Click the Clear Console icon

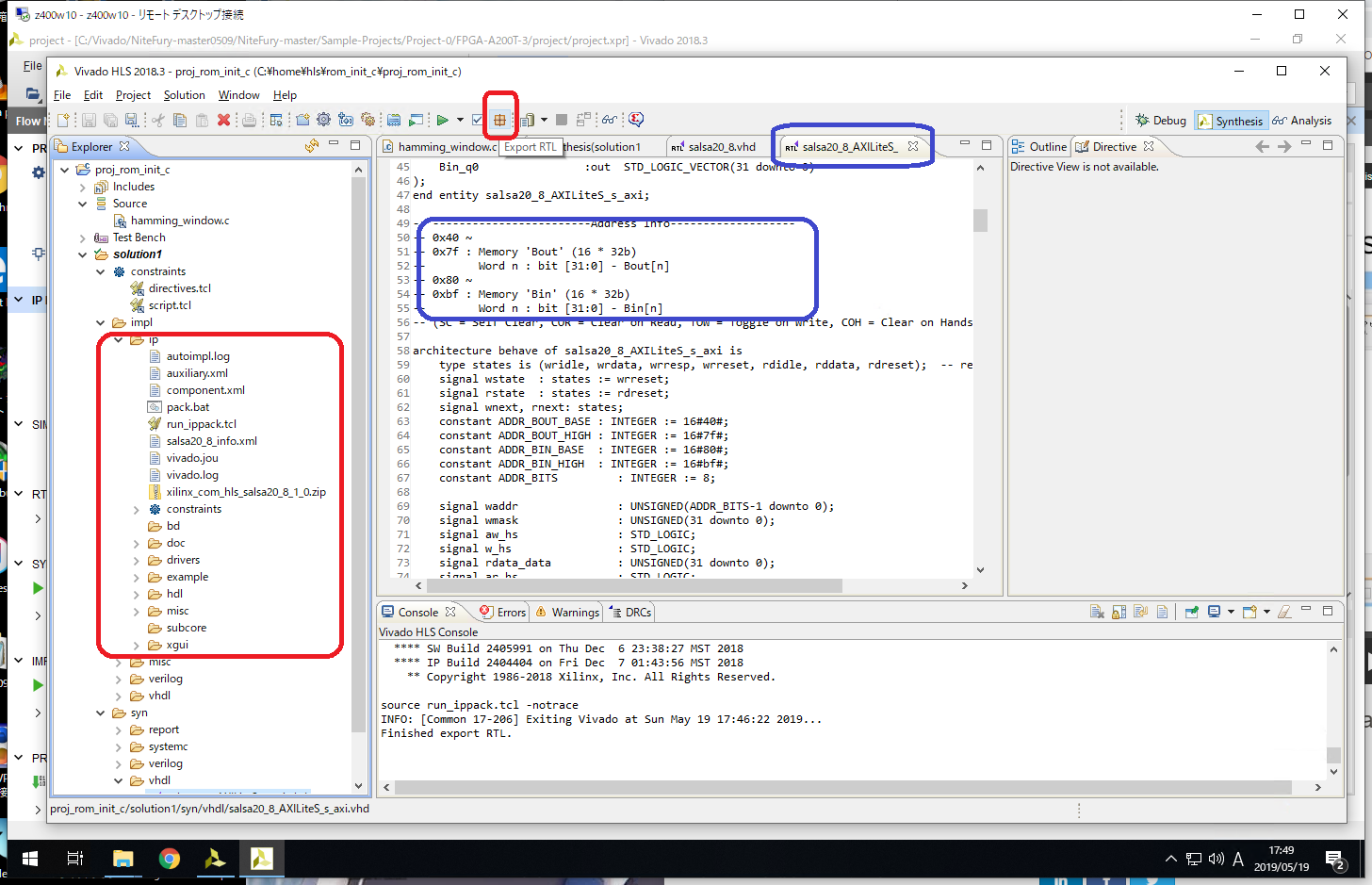pyautogui.click(x=1097, y=612)
